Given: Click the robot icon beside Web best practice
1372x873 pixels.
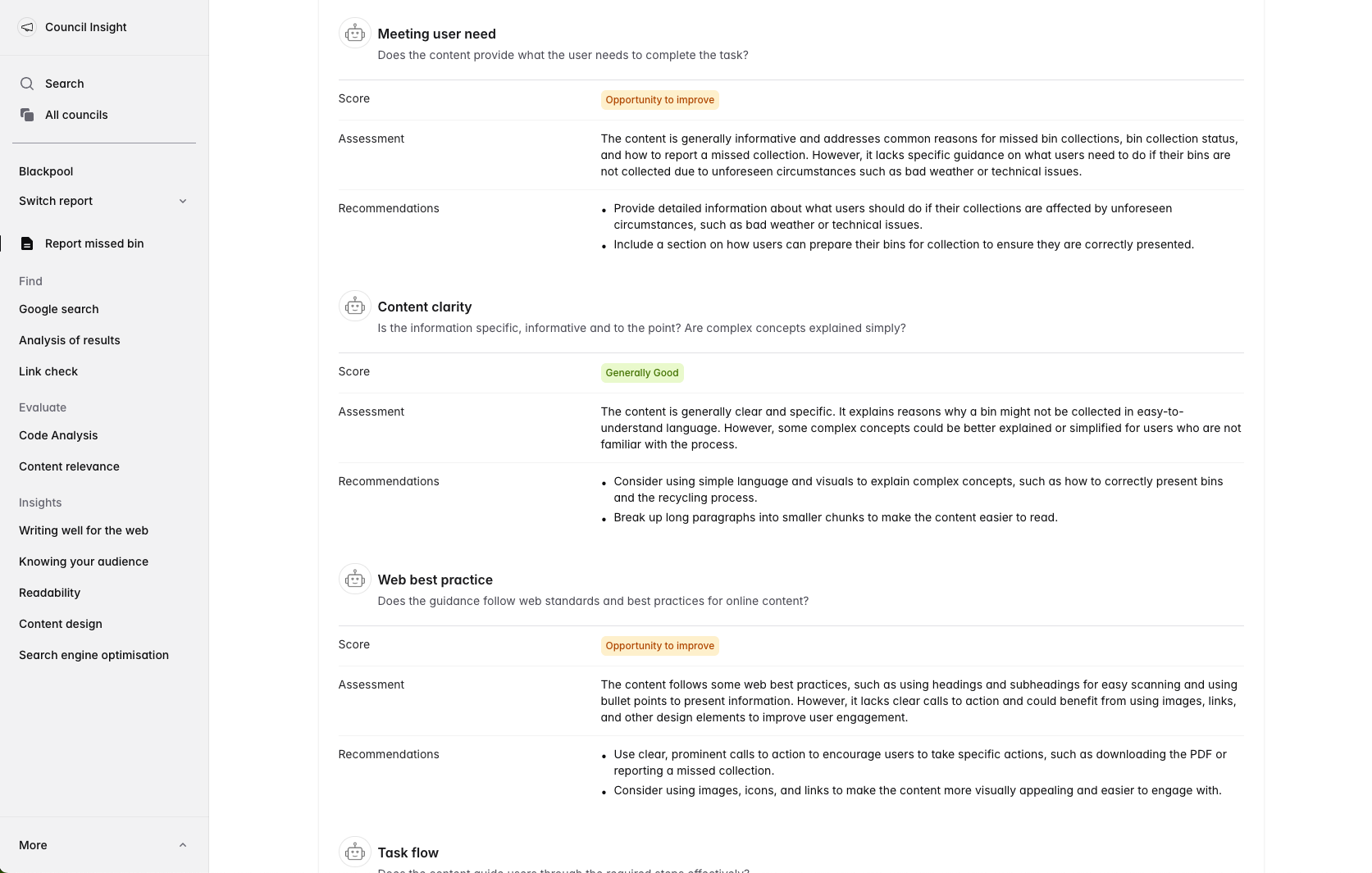Looking at the screenshot, I should point(354,580).
